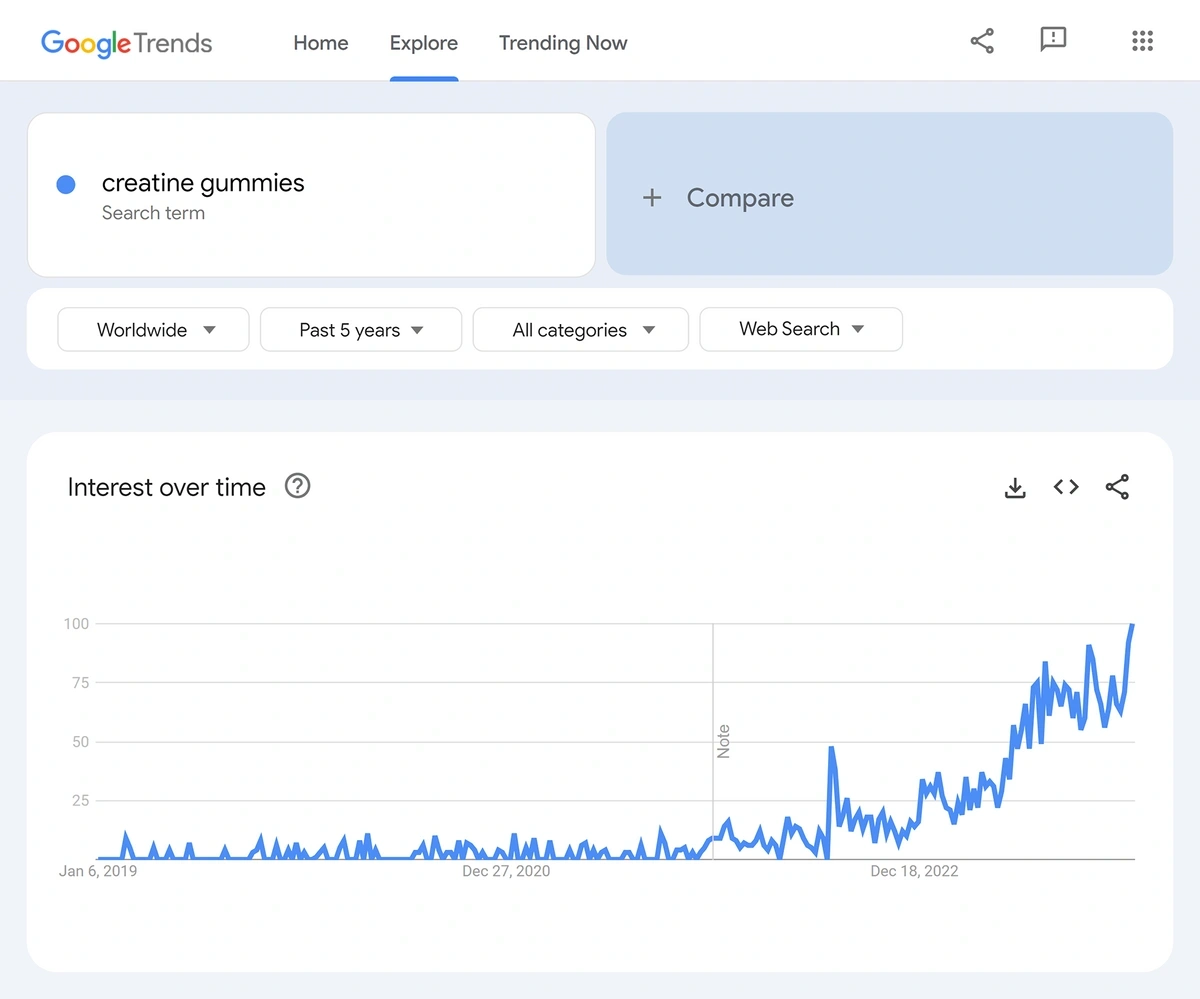Viewport: 1200px width, 999px height.
Task: Select the Explore tab
Action: tap(424, 43)
